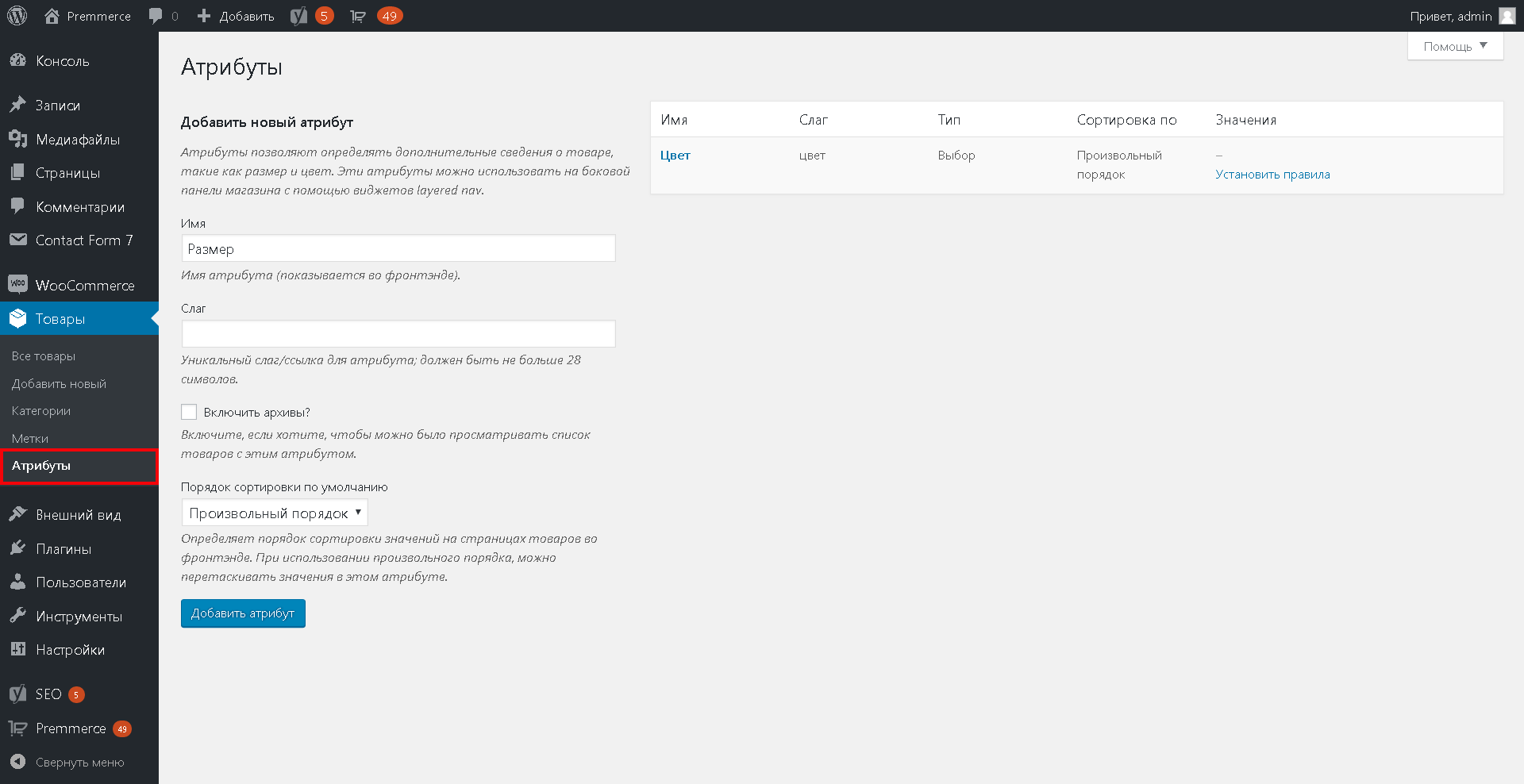Viewport: 1524px width, 784px height.
Task: Click Плагины plug icon in sidebar
Action: point(17,548)
